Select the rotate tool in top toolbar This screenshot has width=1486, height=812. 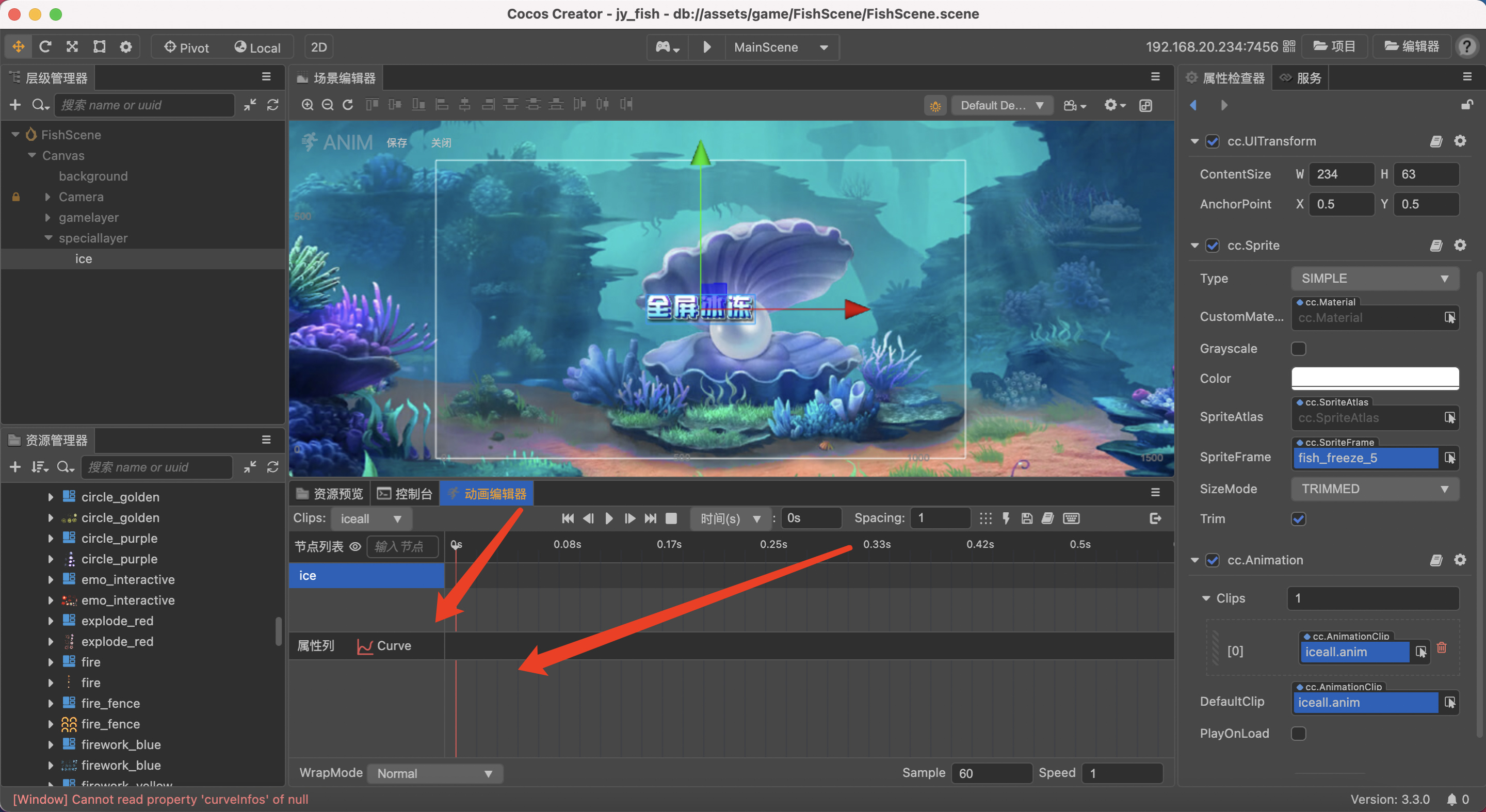click(x=45, y=47)
